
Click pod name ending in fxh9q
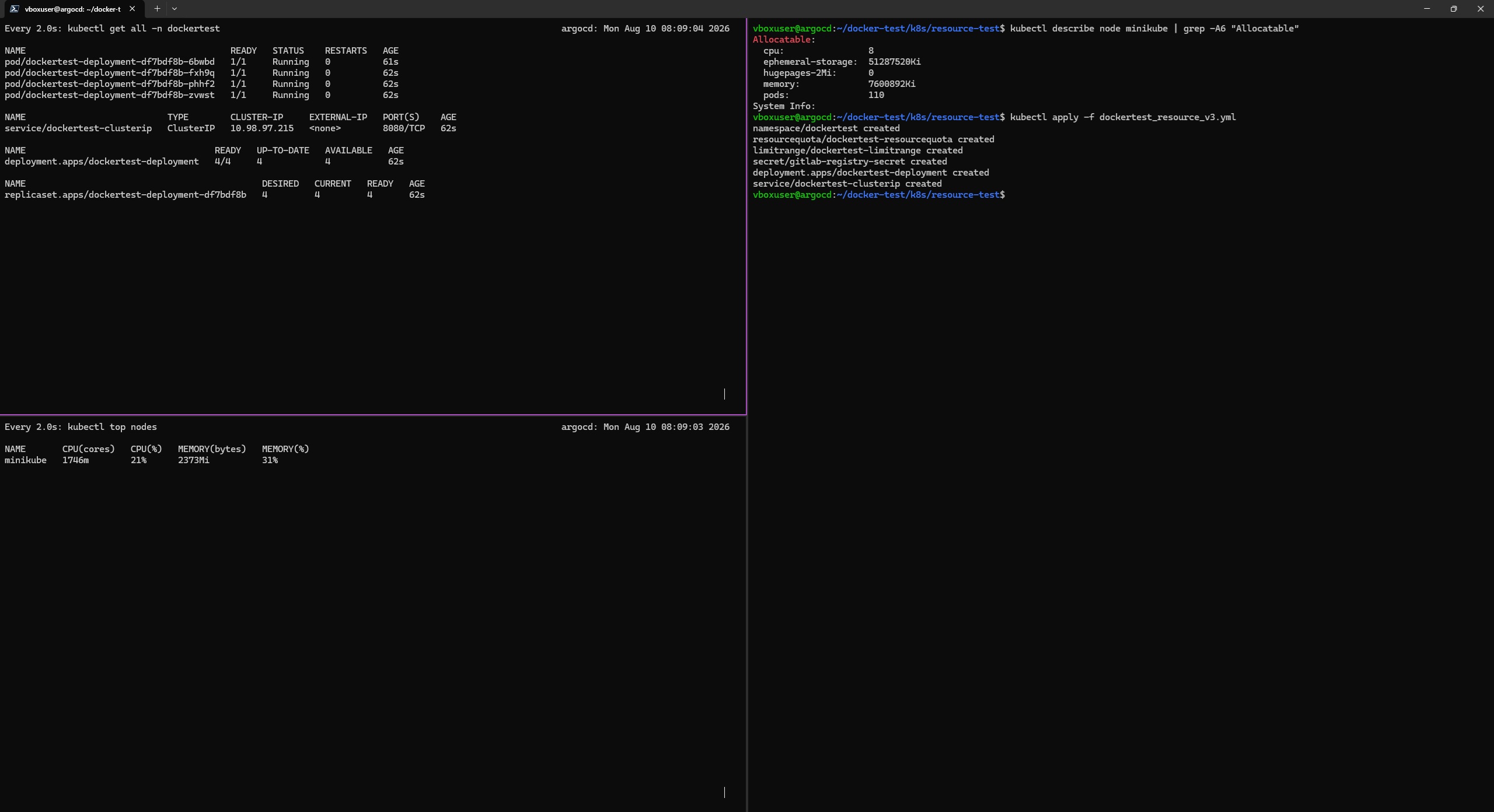pos(110,73)
